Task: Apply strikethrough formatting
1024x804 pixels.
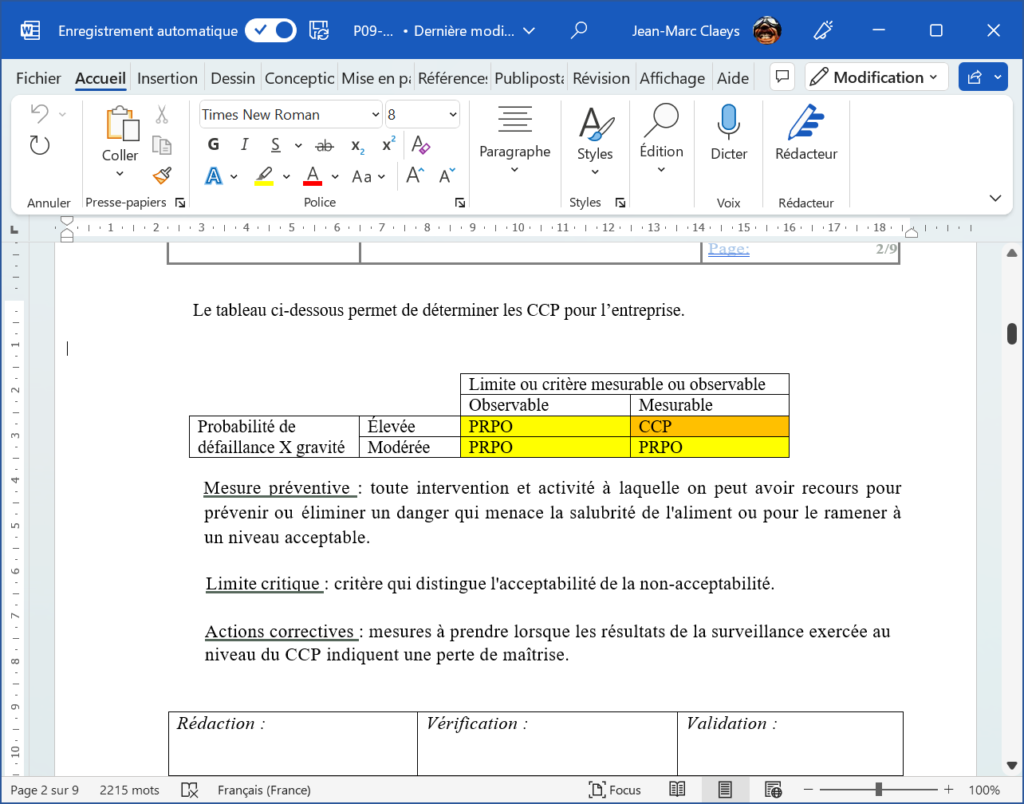Action: tap(324, 146)
